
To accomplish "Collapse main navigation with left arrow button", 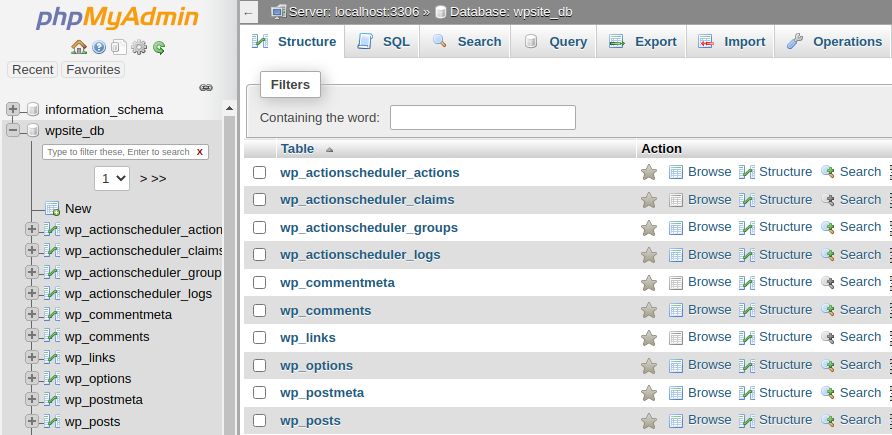I will tap(247, 12).
